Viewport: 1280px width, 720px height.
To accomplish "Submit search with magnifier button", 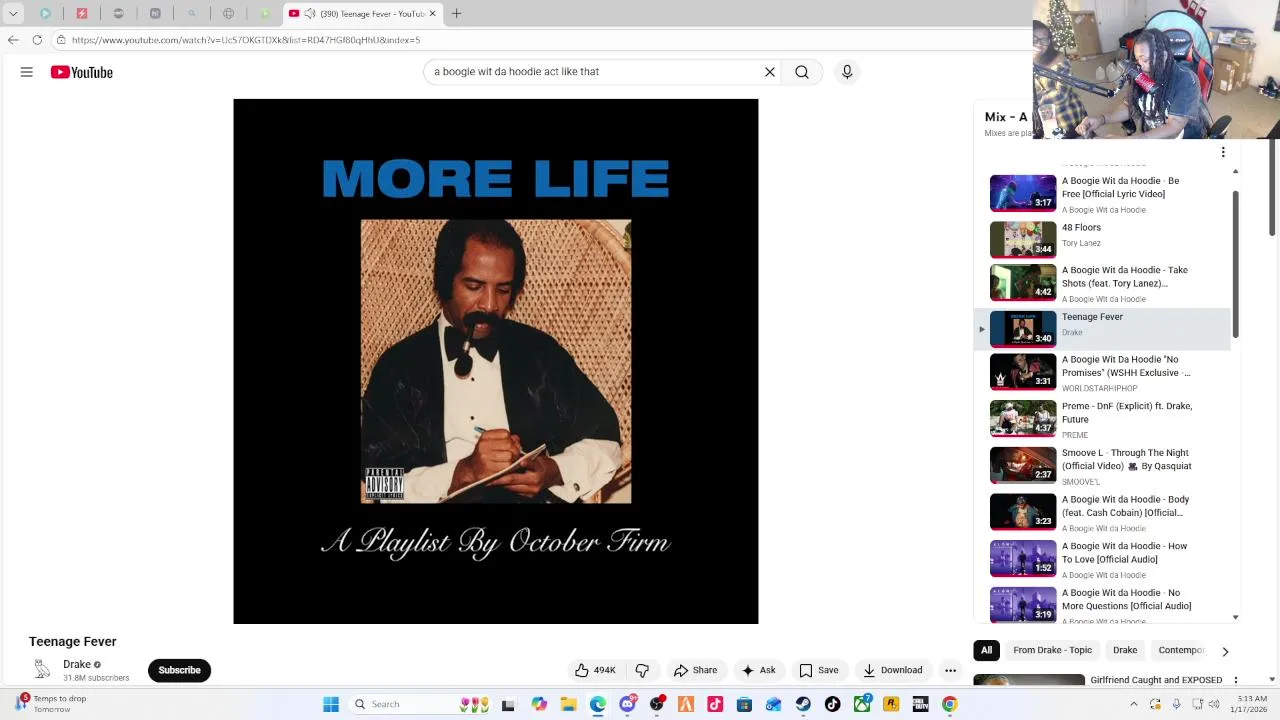I will tap(802, 72).
